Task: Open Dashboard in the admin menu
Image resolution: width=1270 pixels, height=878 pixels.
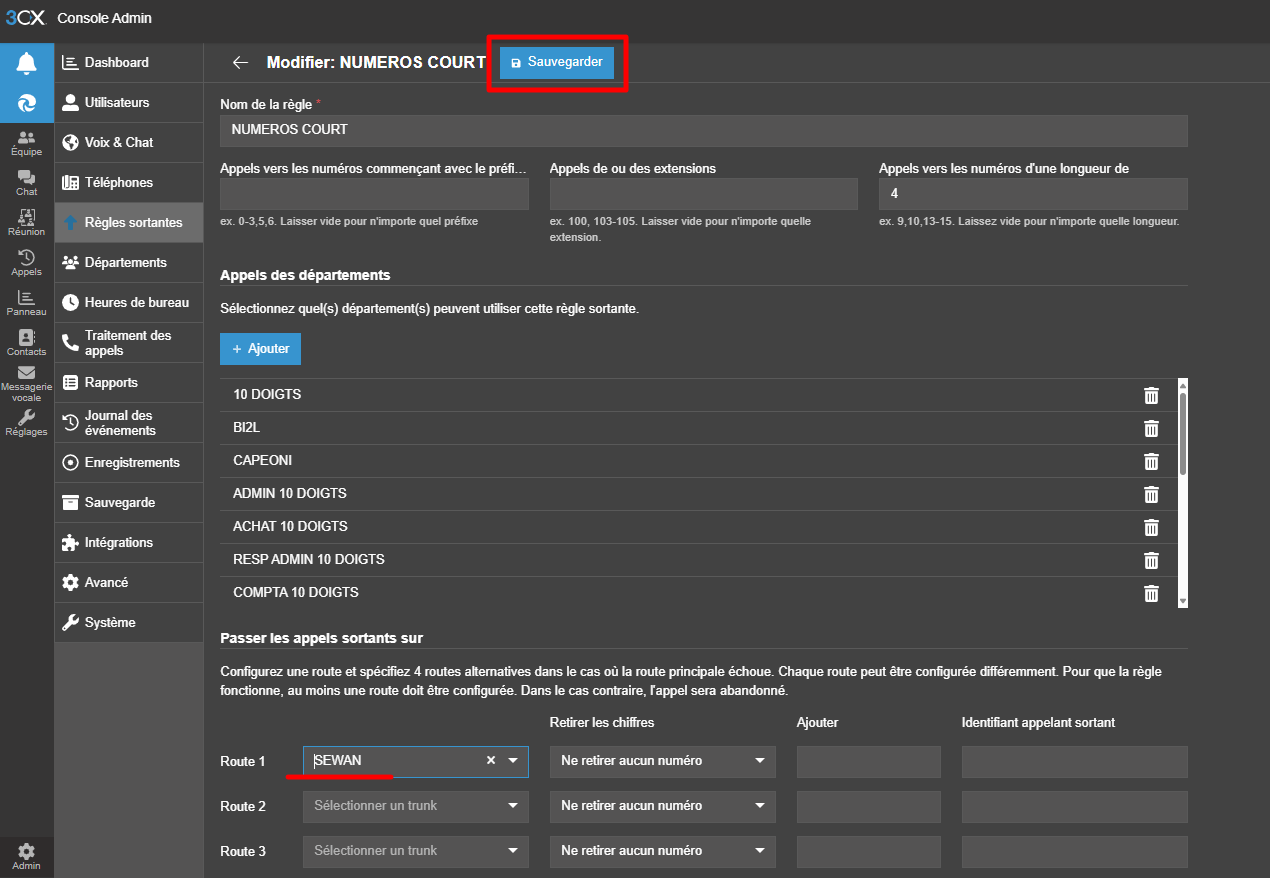Action: point(129,62)
